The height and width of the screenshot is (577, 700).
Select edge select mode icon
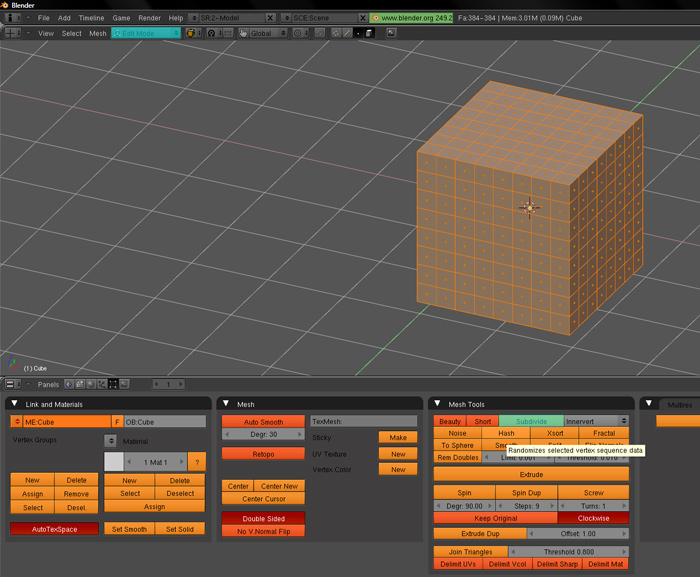pyautogui.click(x=347, y=33)
